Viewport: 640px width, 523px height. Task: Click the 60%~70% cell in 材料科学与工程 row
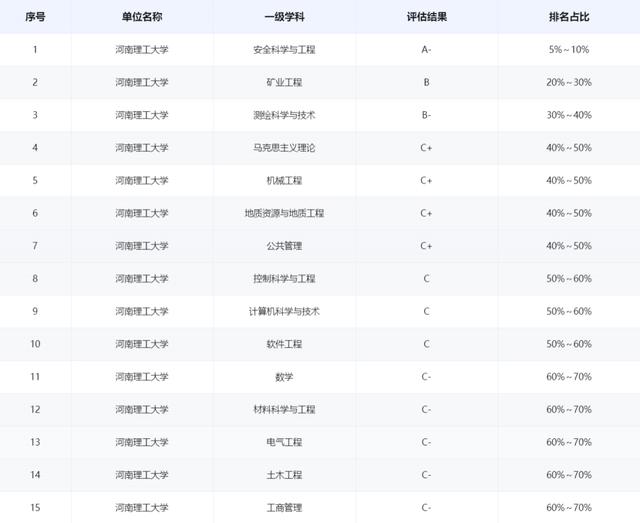[x=569, y=409]
